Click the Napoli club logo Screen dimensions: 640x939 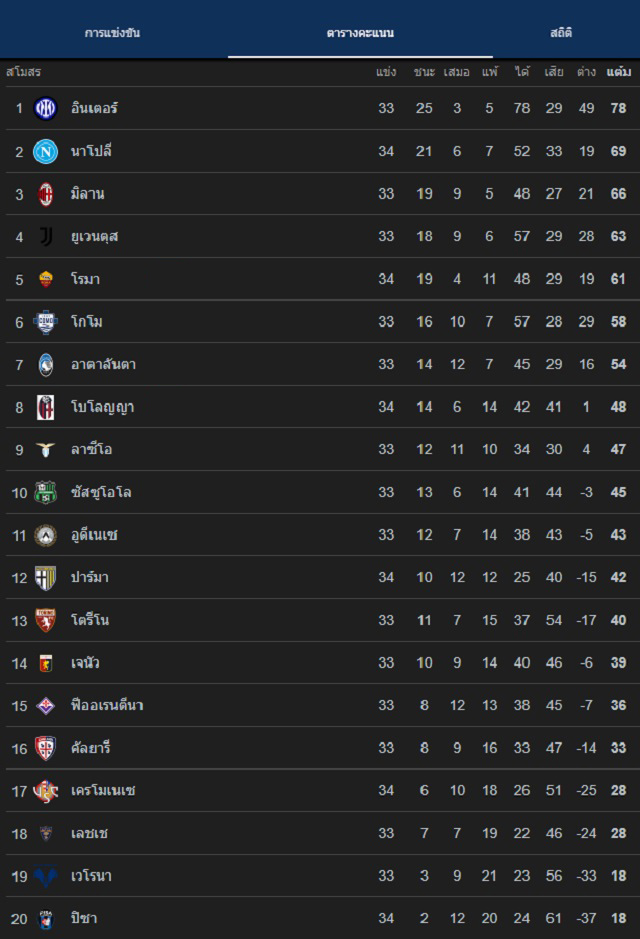tap(46, 151)
